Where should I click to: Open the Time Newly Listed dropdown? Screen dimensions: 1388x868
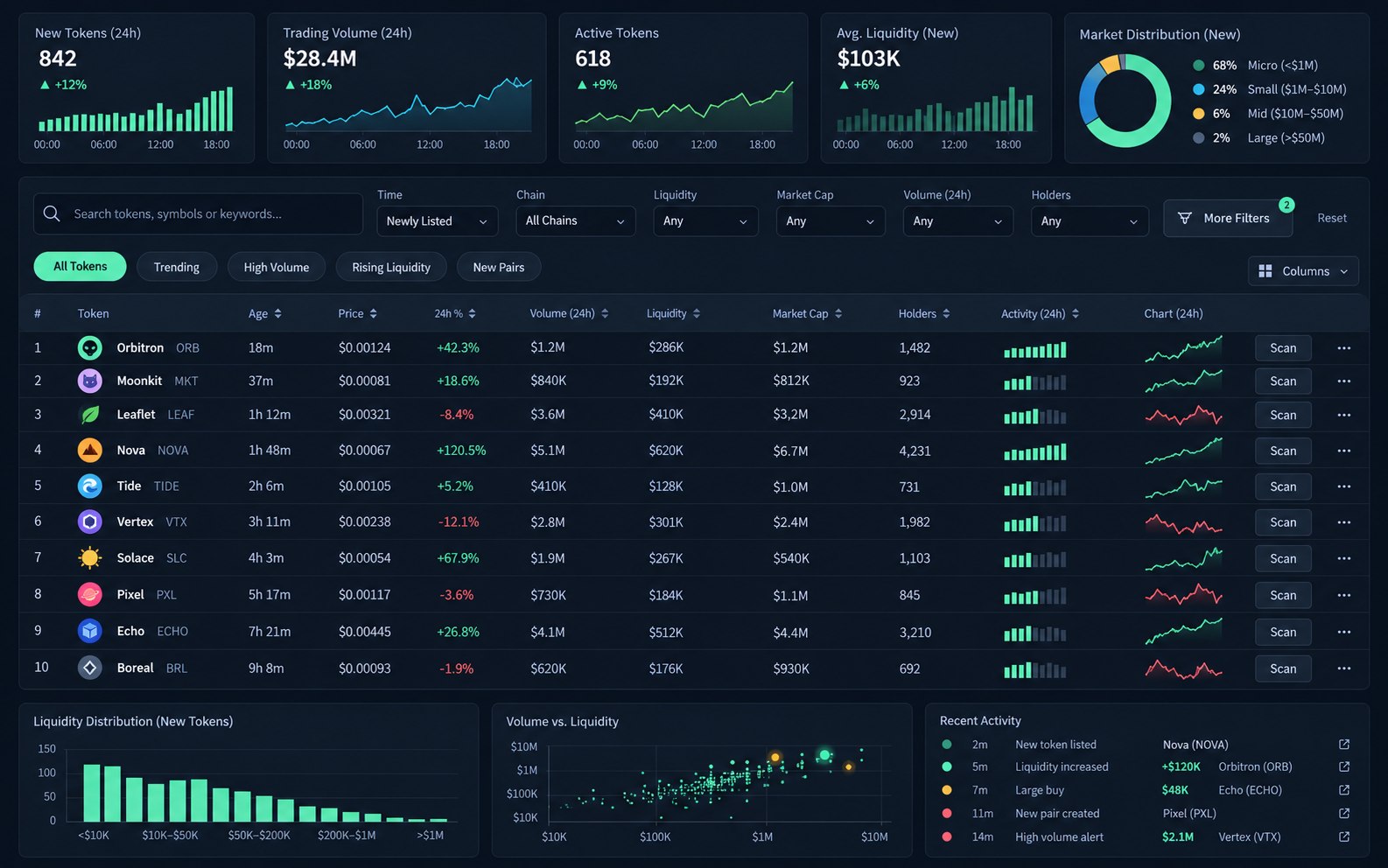coord(438,221)
